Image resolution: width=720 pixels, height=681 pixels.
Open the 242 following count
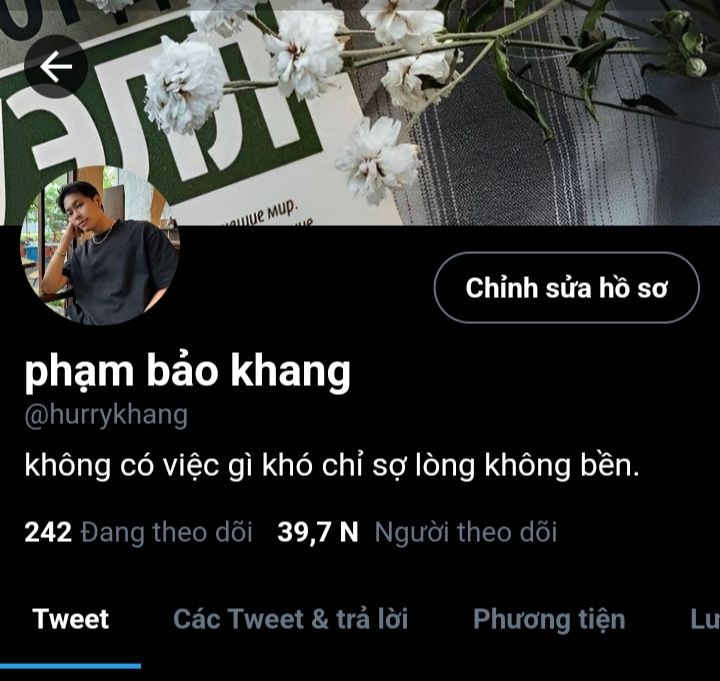(48, 532)
